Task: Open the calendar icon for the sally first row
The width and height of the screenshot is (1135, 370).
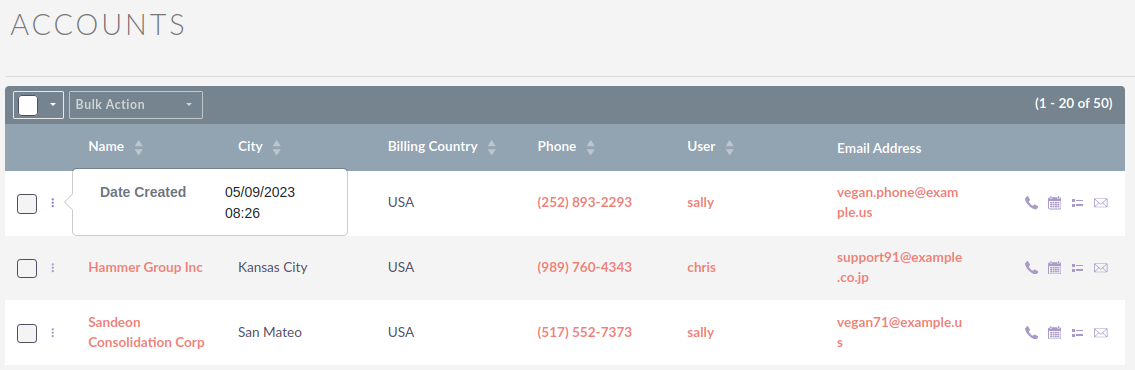Action: [x=1055, y=203]
